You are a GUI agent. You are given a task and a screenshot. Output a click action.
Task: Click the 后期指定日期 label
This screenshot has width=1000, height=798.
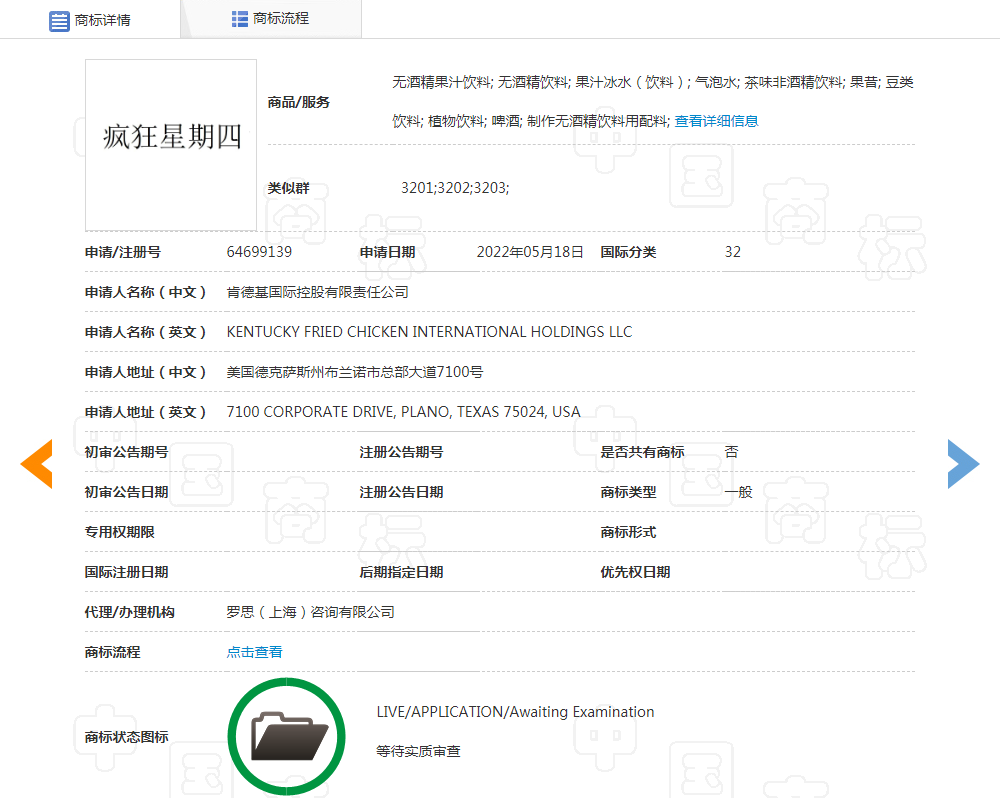[401, 572]
